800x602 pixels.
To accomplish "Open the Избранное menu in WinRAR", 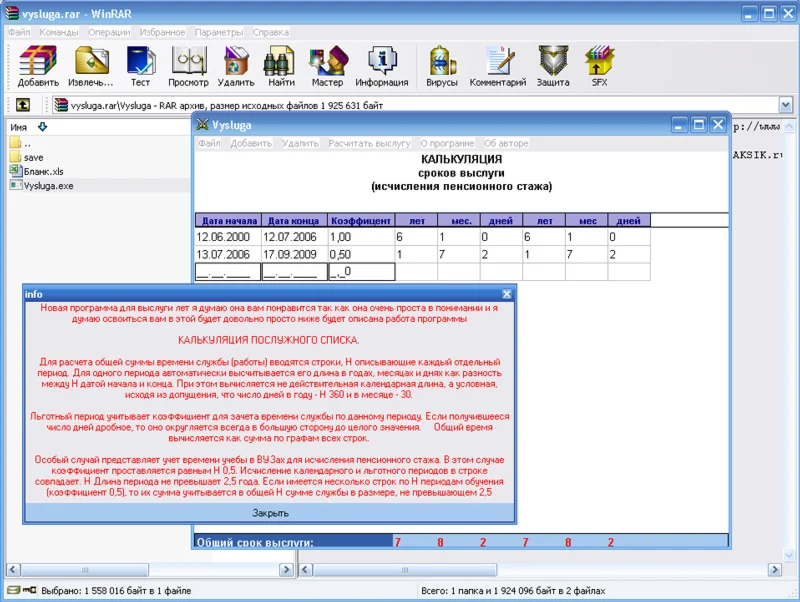I will pyautogui.click(x=161, y=32).
